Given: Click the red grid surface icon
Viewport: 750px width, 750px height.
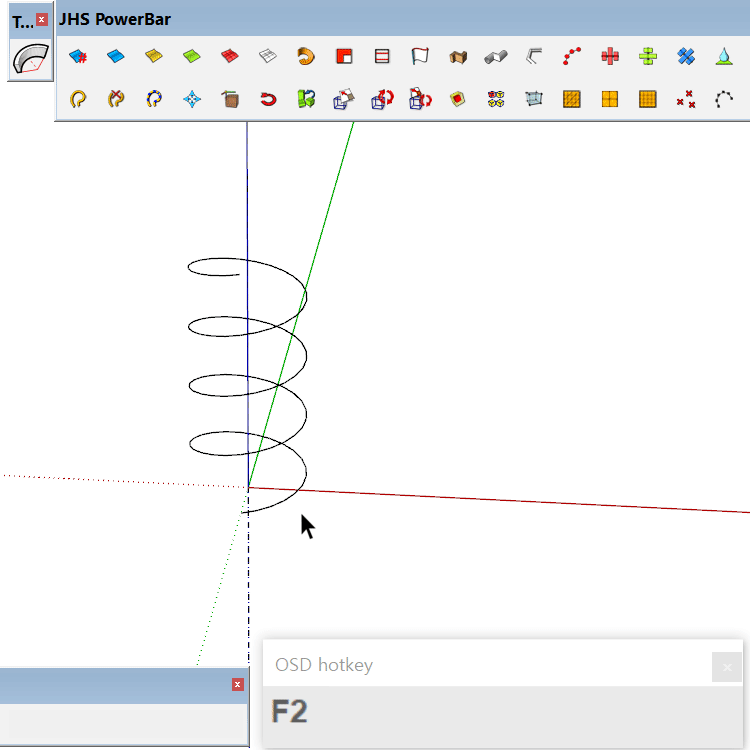Looking at the screenshot, I should coord(230,56).
